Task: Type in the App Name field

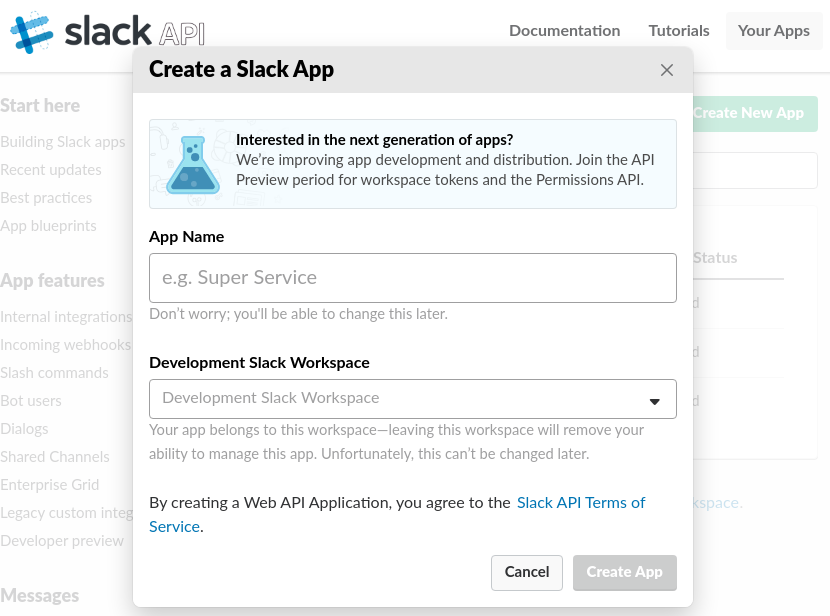Action: [x=412, y=278]
